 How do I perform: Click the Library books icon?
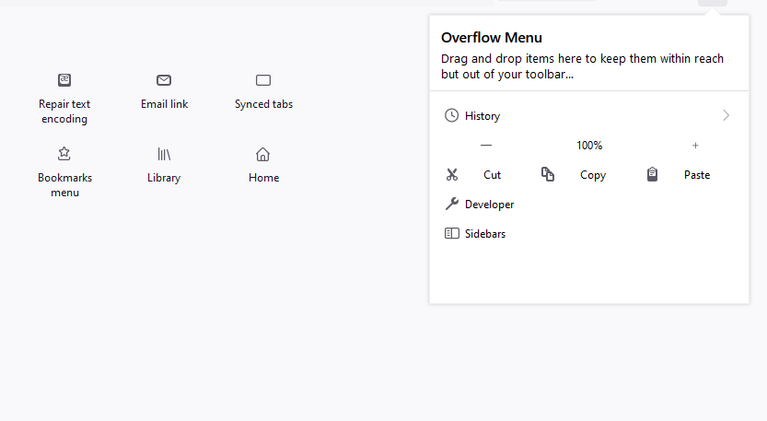[164, 154]
